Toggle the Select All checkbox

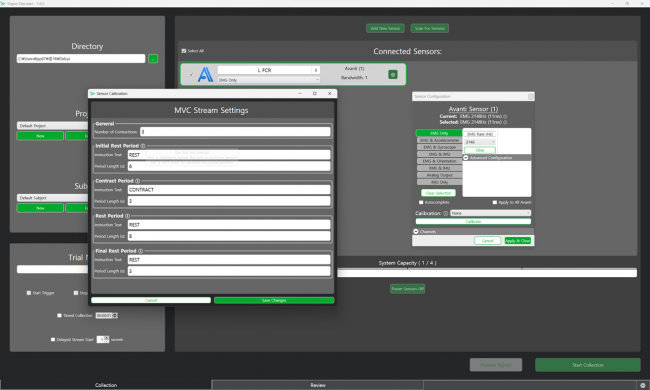[x=184, y=51]
